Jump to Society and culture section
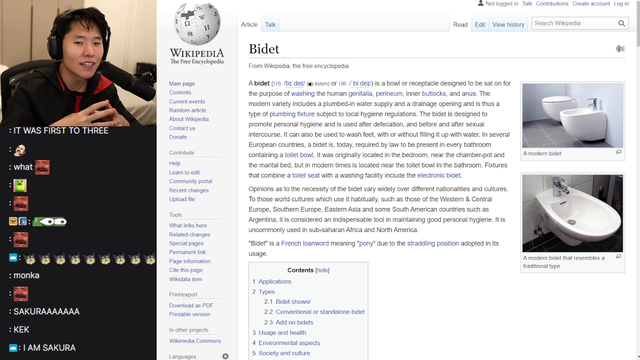This screenshot has height=360, width=640. 284,353
